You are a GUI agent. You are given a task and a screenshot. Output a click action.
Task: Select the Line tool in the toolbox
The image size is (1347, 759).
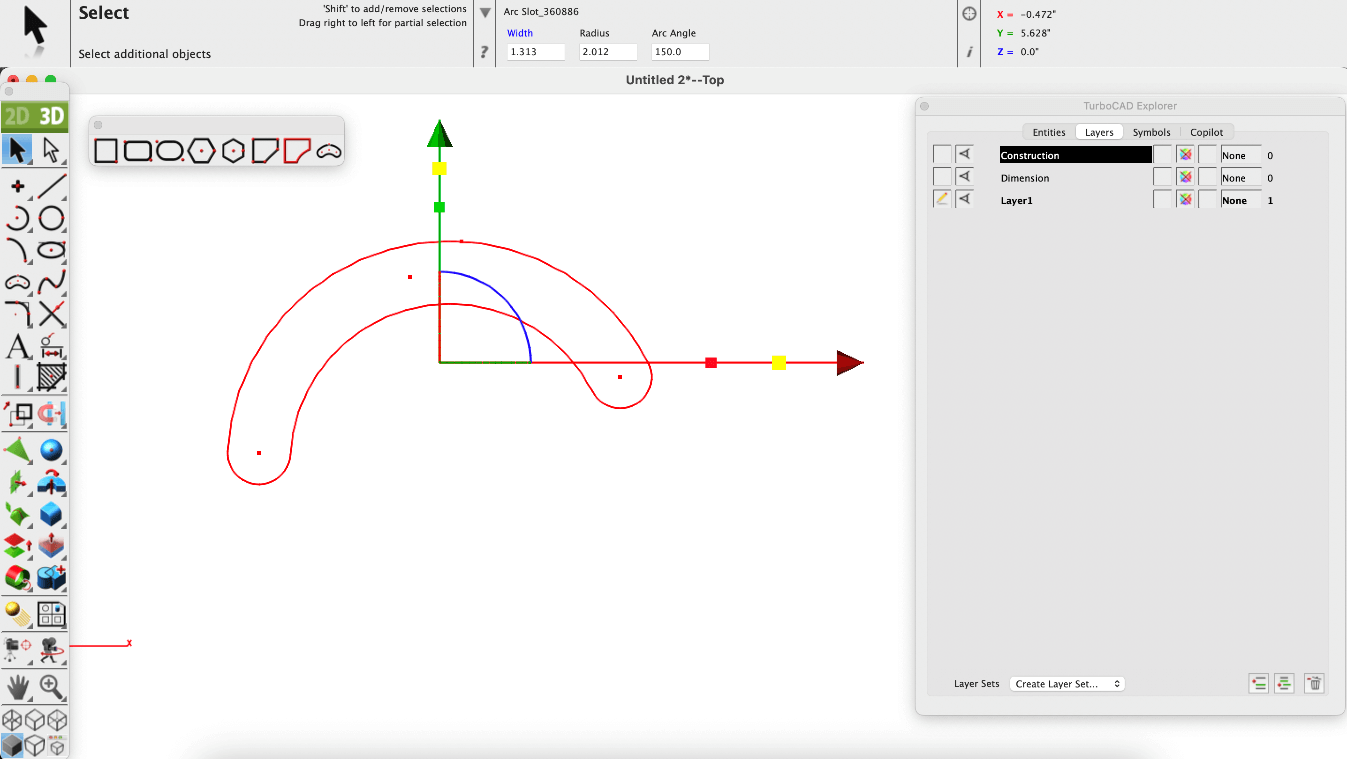pos(52,185)
